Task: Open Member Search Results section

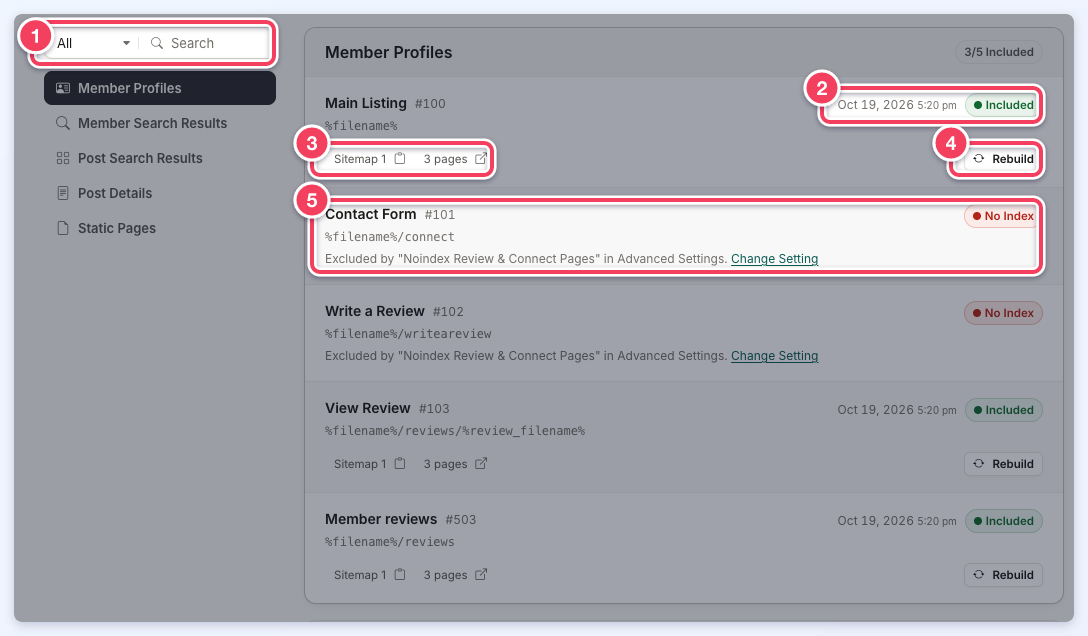Action: click(x=160, y=123)
